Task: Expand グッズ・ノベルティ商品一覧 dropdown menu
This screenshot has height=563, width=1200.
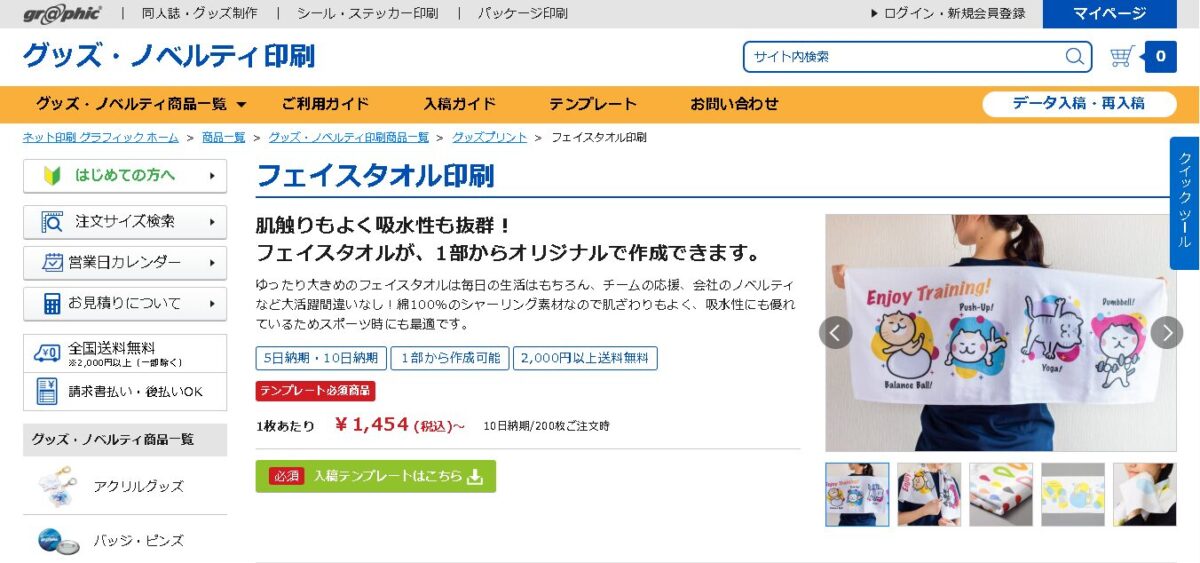Action: pos(141,104)
